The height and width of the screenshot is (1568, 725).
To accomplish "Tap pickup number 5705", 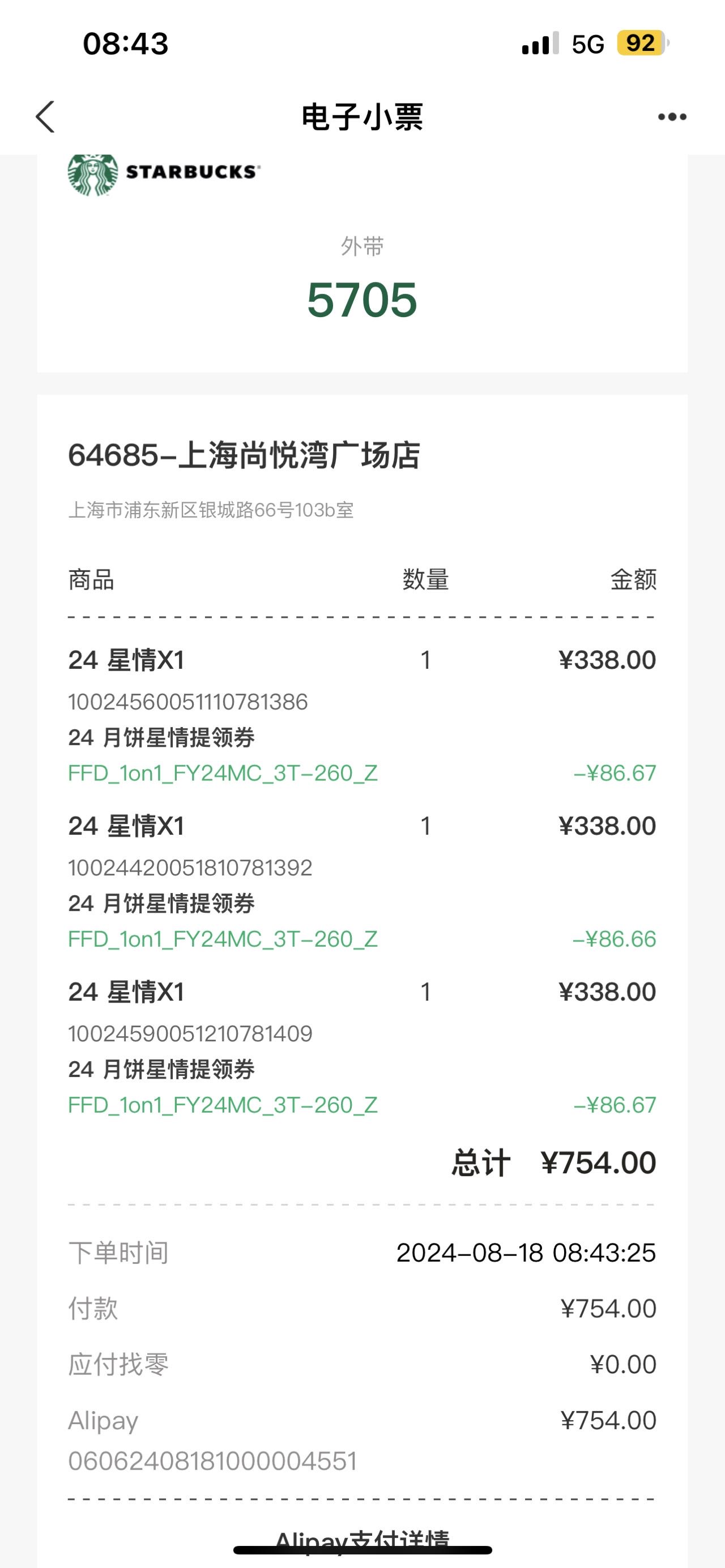I will pyautogui.click(x=362, y=300).
